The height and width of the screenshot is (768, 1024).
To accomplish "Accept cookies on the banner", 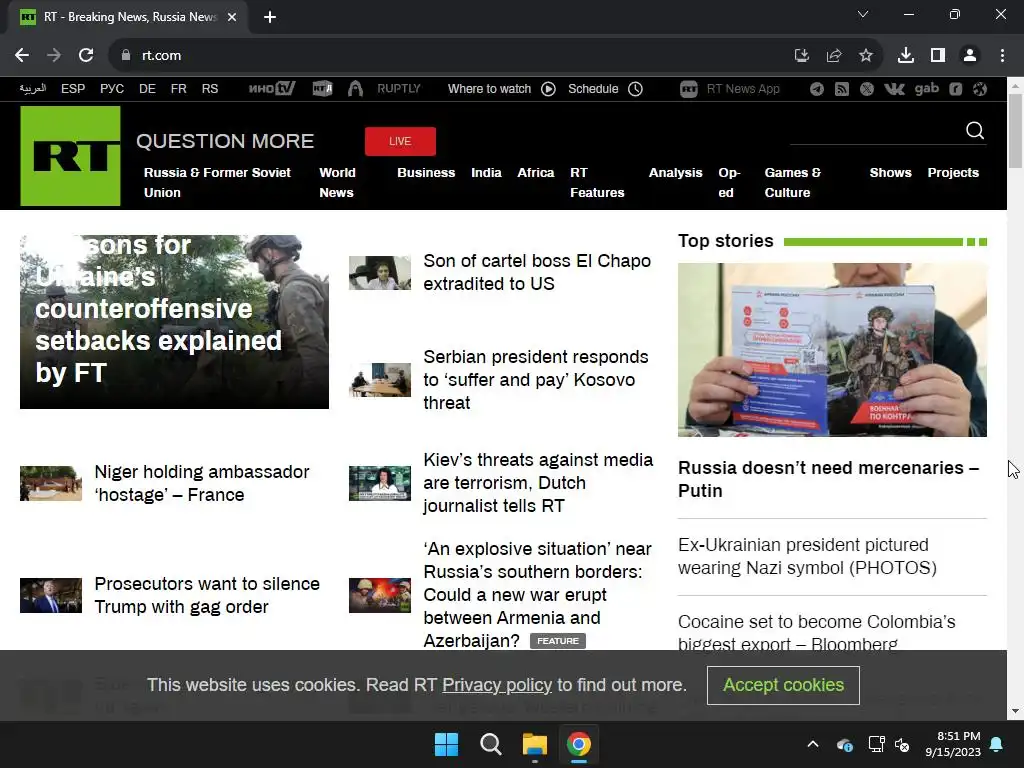I will point(783,685).
